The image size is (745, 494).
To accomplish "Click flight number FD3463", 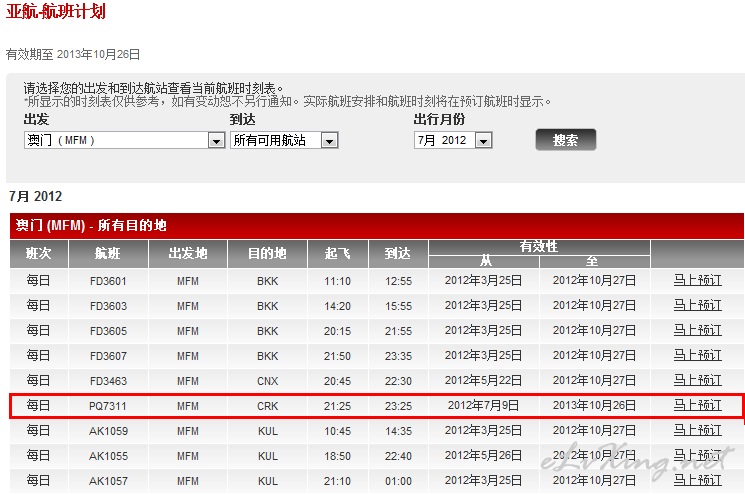I will [108, 381].
